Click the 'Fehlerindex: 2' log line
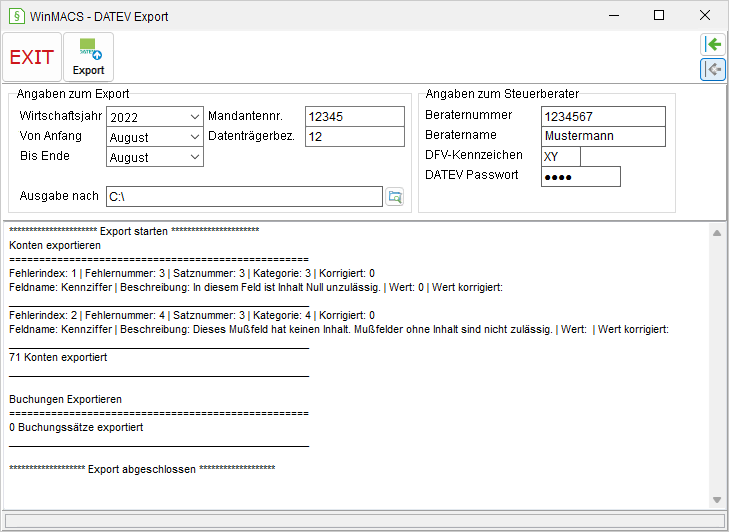The image size is (731, 532). coord(192,315)
